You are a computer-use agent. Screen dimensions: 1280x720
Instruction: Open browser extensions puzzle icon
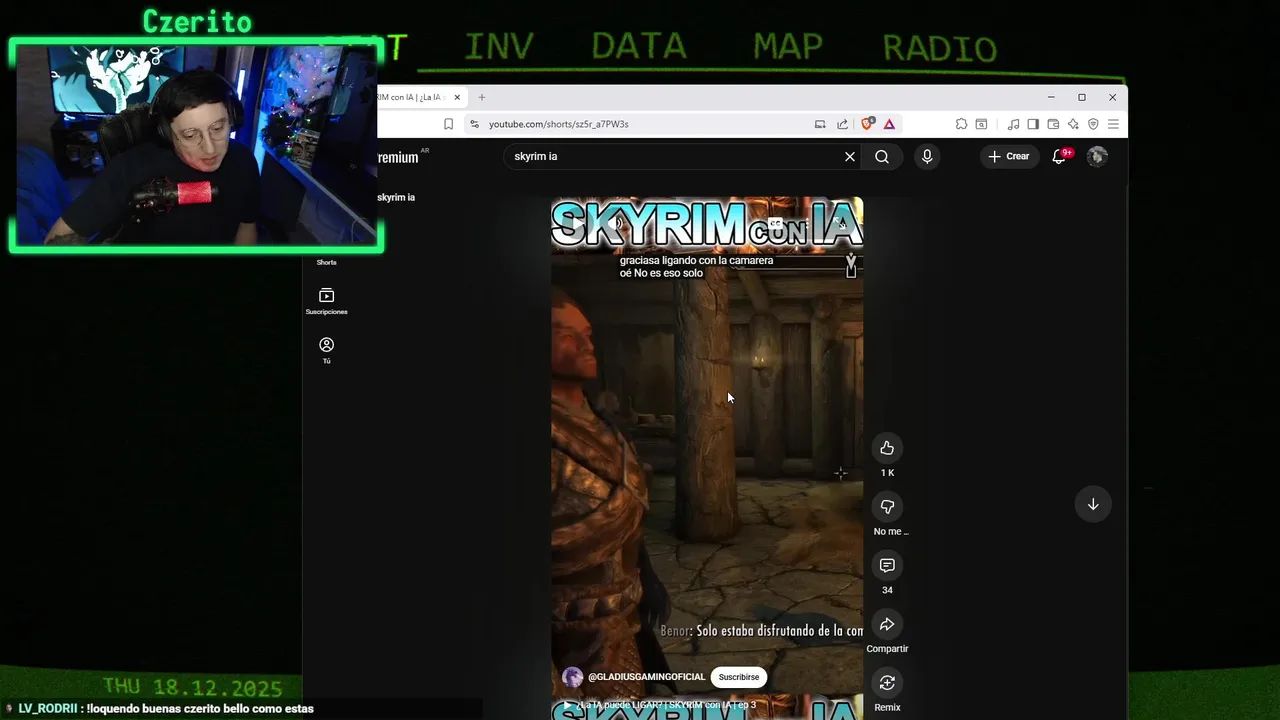[961, 124]
